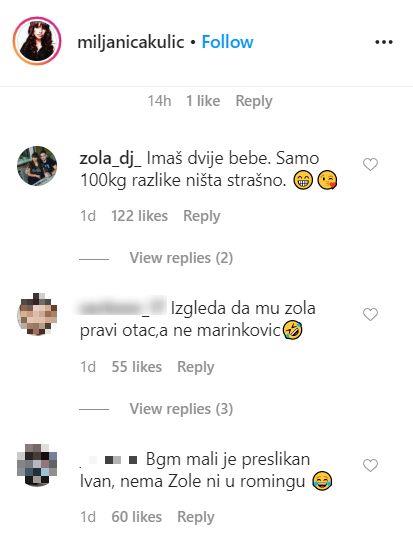Expand View replies (3) thread

tap(181, 409)
